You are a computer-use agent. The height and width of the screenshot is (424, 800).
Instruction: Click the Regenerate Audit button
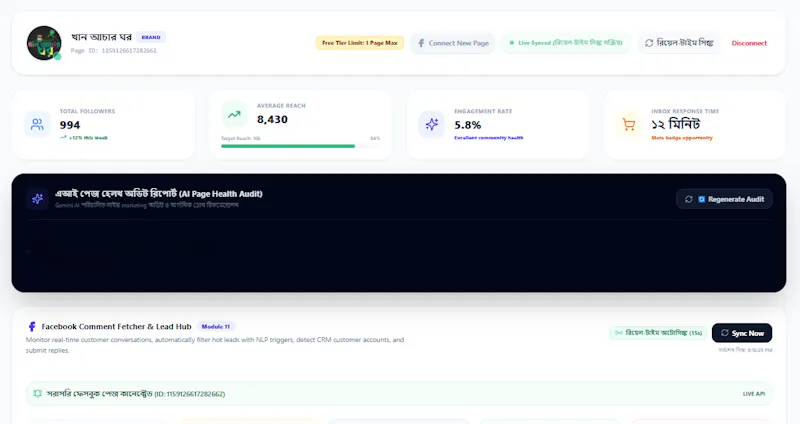tap(724, 199)
